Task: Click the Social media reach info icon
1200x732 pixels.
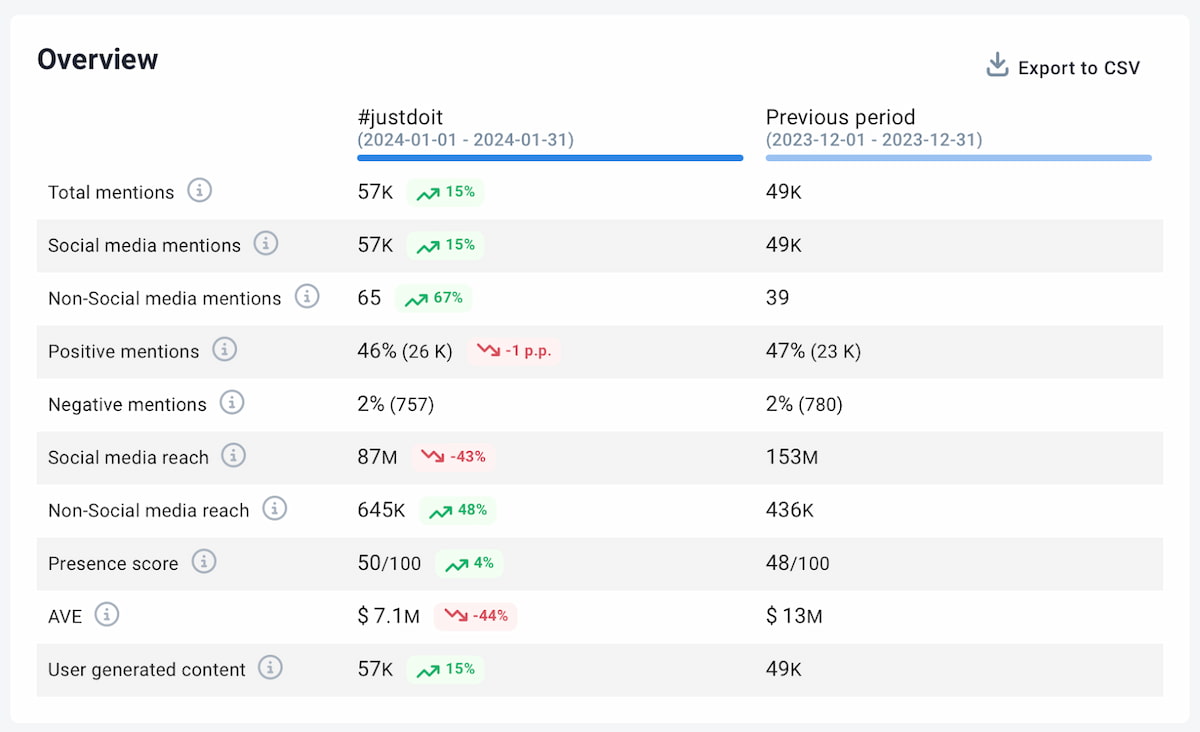Action: pos(233,456)
